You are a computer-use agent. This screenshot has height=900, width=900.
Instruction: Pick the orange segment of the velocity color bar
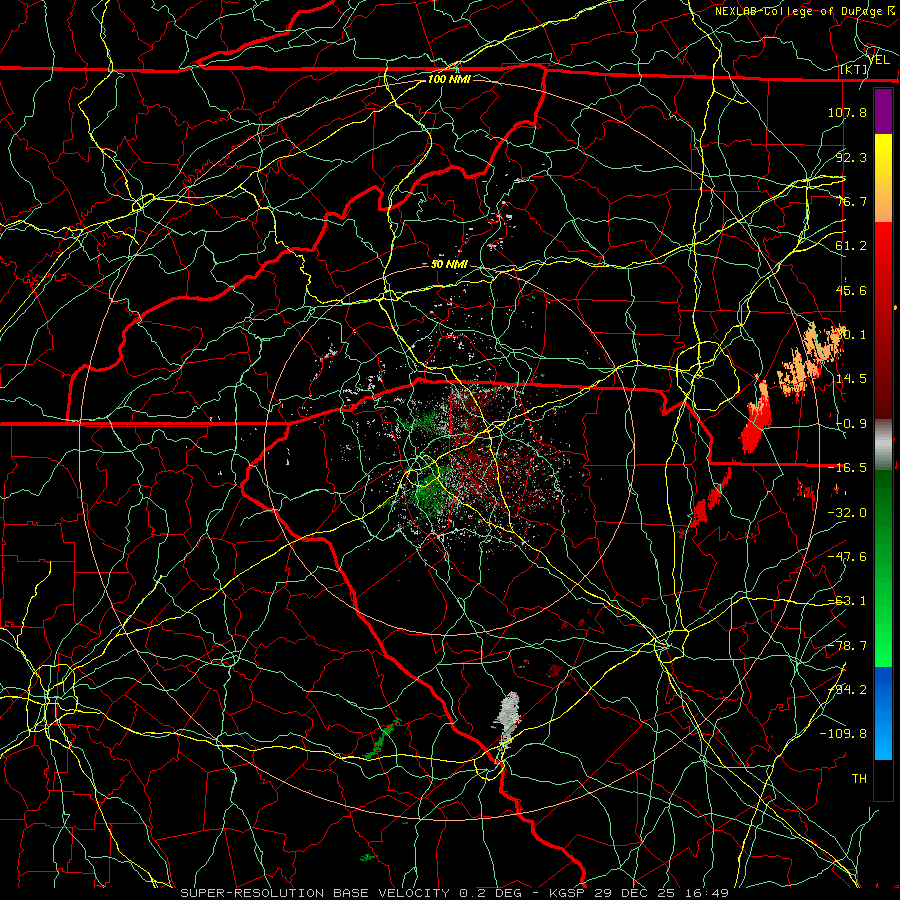coord(883,200)
